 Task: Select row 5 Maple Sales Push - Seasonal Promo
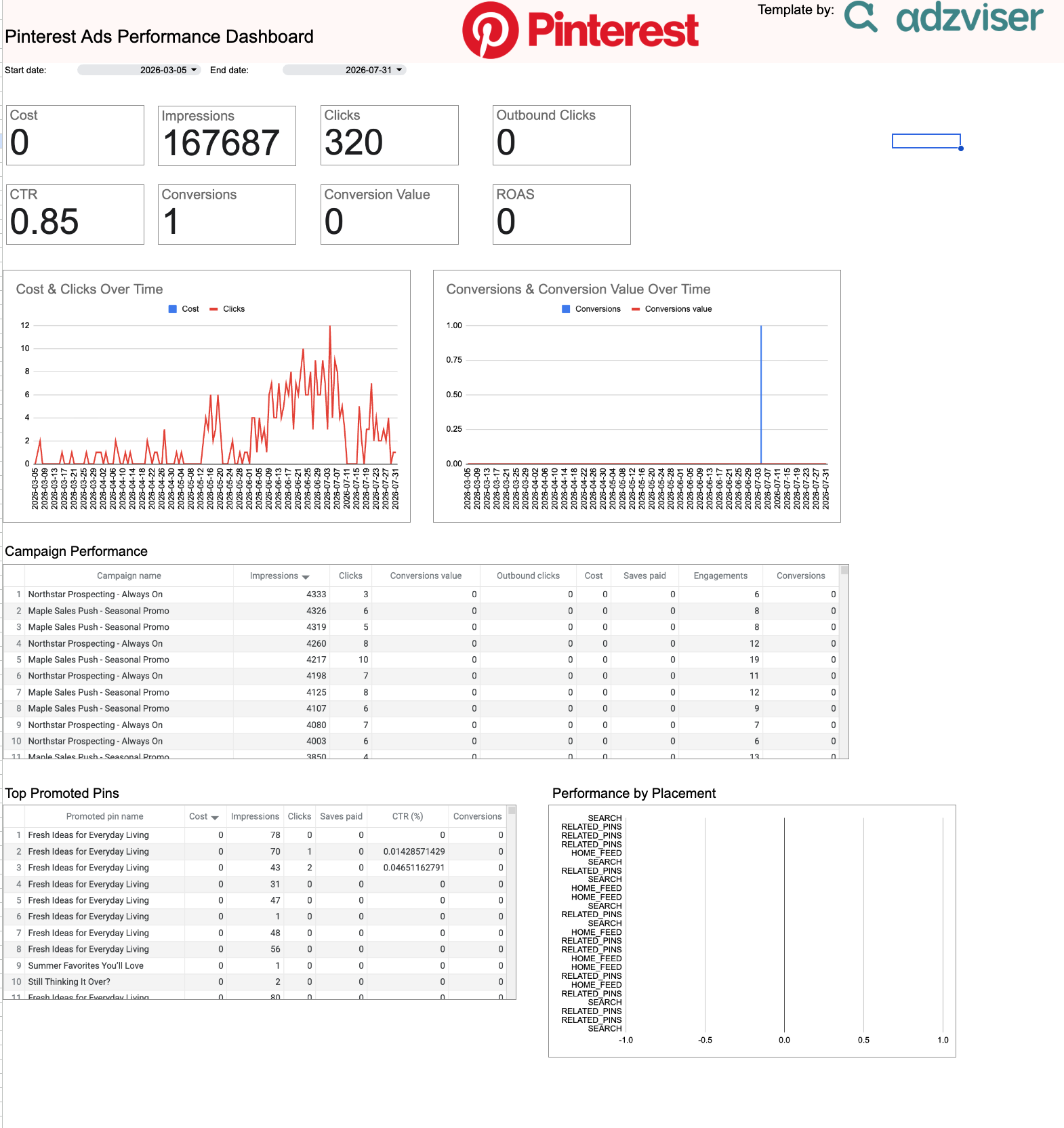tap(422, 660)
